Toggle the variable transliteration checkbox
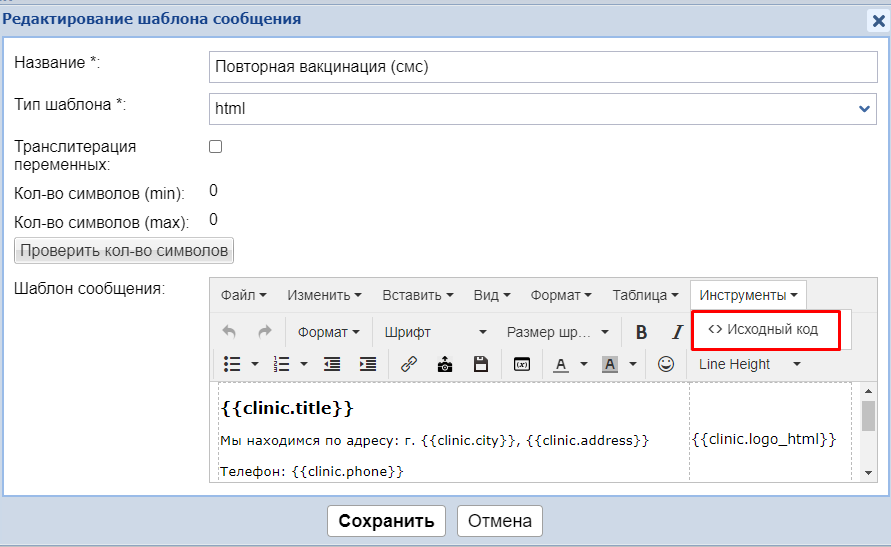 pyautogui.click(x=215, y=147)
